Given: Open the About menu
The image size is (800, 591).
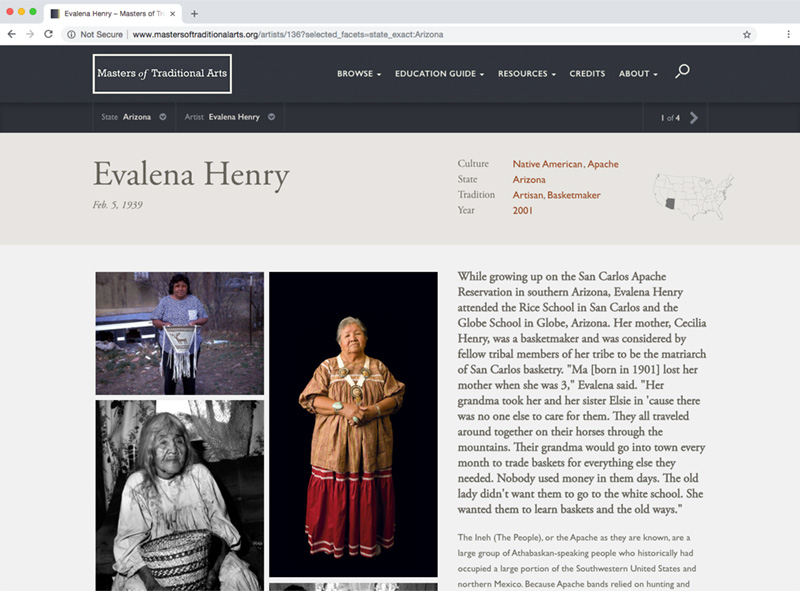Looking at the screenshot, I should [x=638, y=73].
